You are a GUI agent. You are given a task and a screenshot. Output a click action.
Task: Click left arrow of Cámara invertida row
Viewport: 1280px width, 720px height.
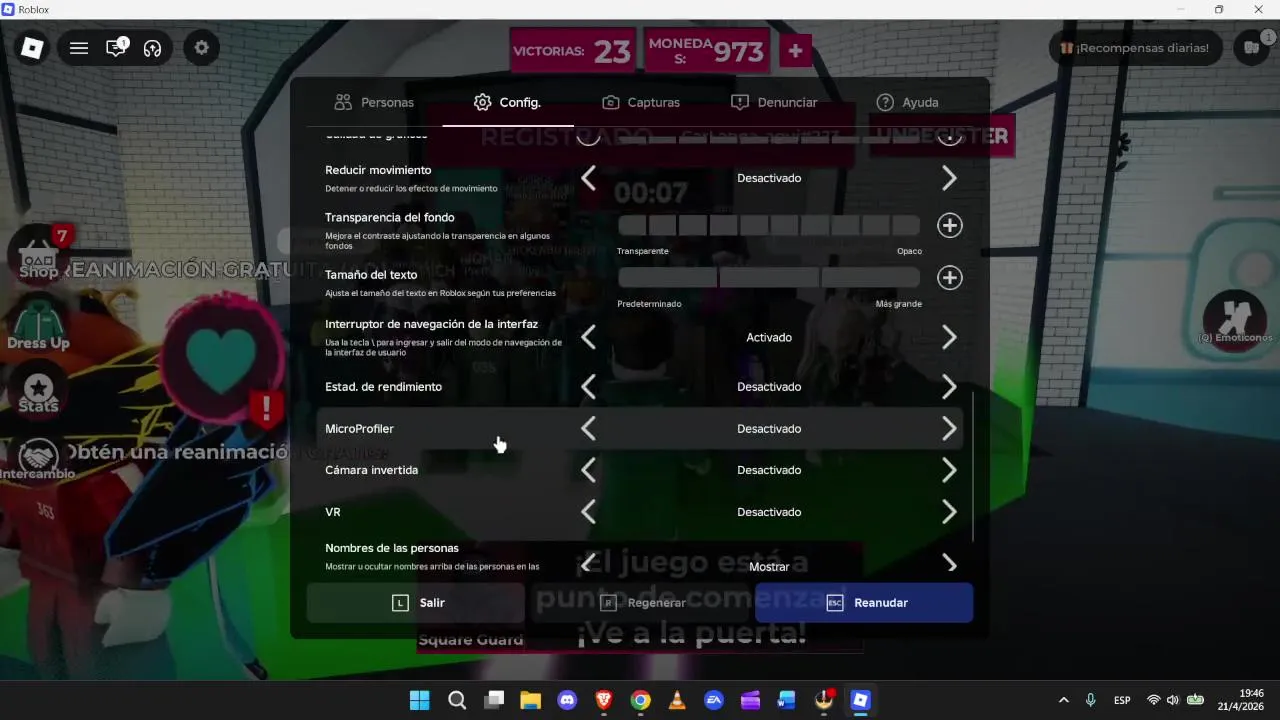588,470
